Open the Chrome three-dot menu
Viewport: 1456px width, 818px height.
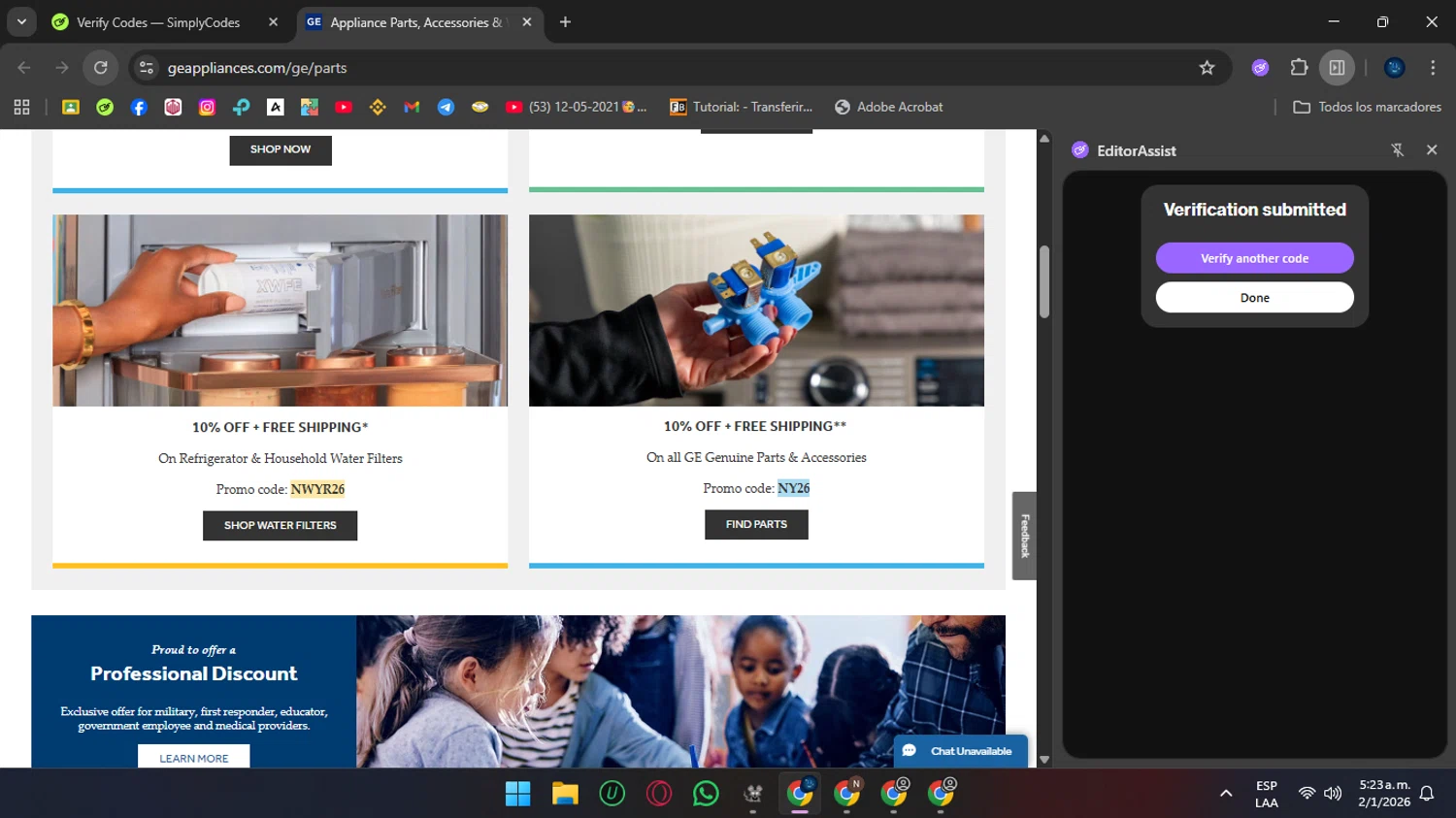[x=1433, y=68]
